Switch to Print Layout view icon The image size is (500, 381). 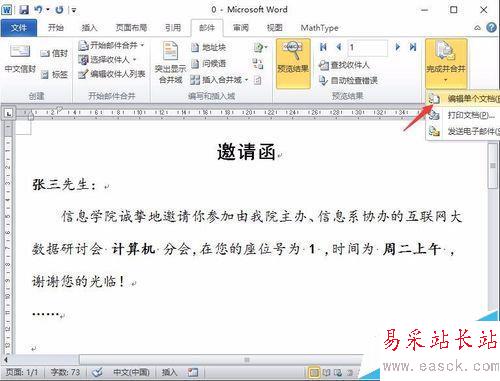(314, 372)
